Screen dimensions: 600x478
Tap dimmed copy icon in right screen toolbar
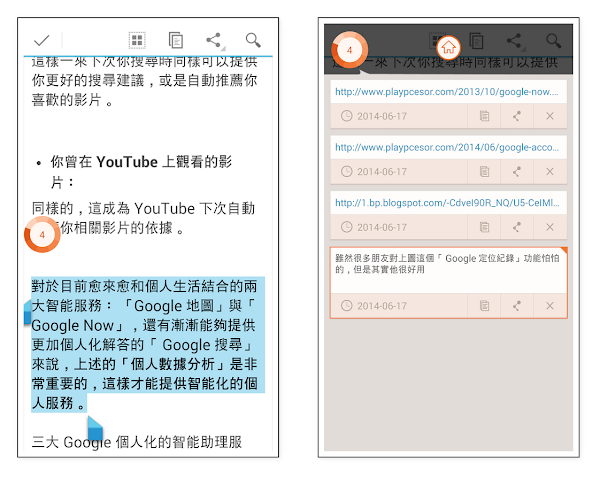pos(476,41)
